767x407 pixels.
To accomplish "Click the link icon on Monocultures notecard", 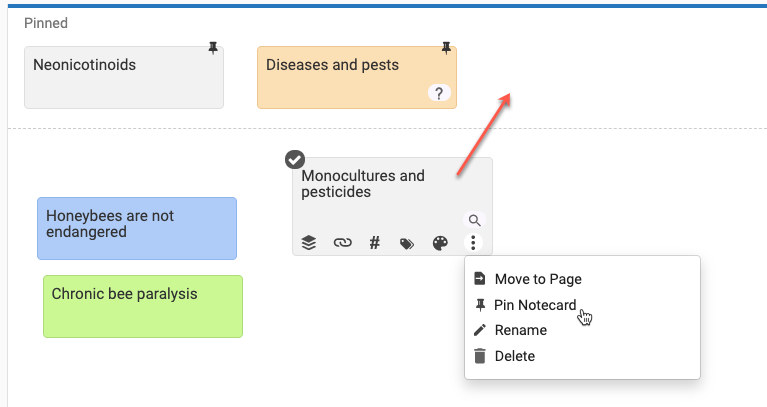I will tap(342, 243).
